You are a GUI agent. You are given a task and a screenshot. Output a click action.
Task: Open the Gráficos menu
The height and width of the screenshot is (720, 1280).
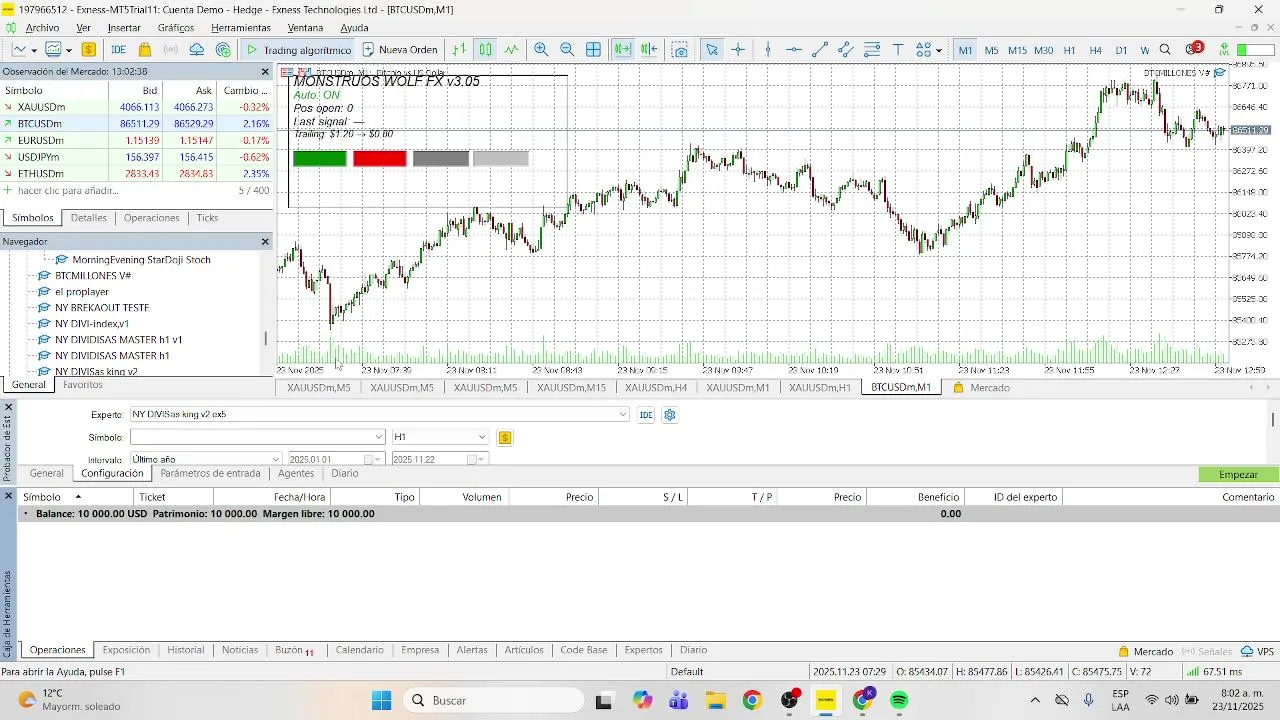pyautogui.click(x=176, y=28)
